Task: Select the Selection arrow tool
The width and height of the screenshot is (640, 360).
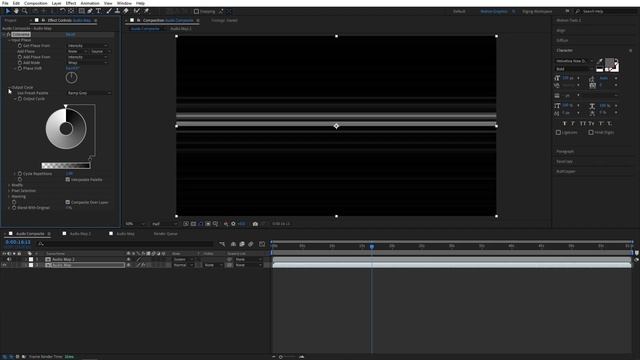Action: (x=7, y=11)
